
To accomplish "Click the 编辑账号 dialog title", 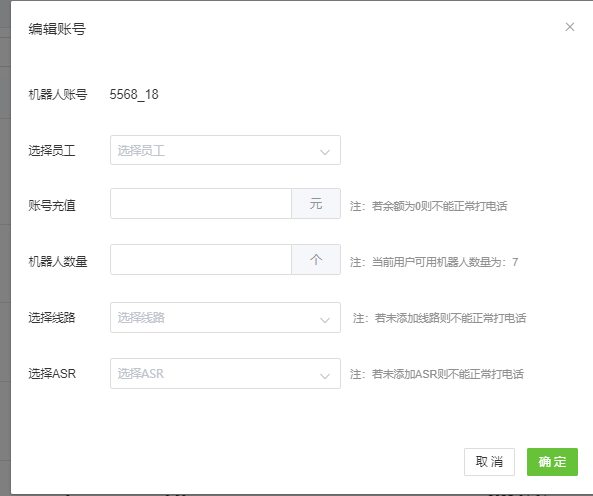I will coord(57,29).
